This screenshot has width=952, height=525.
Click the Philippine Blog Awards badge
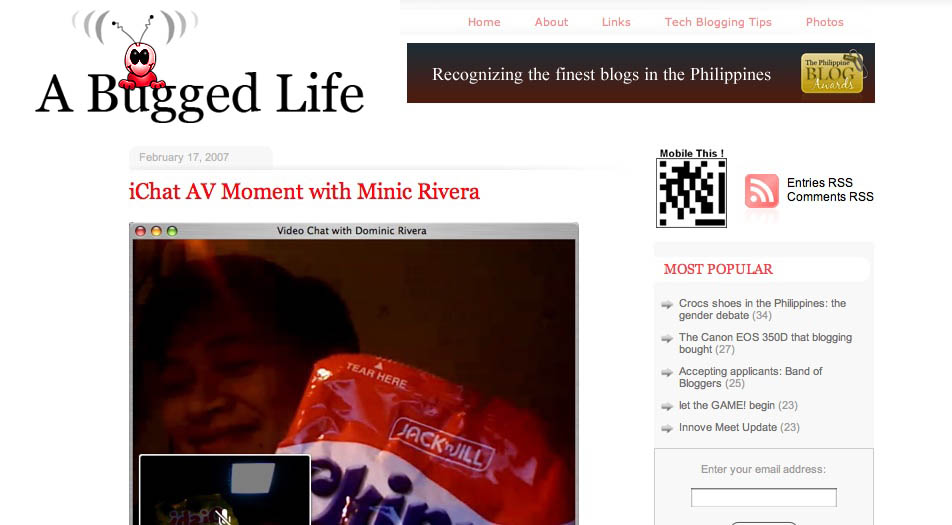tap(832, 73)
